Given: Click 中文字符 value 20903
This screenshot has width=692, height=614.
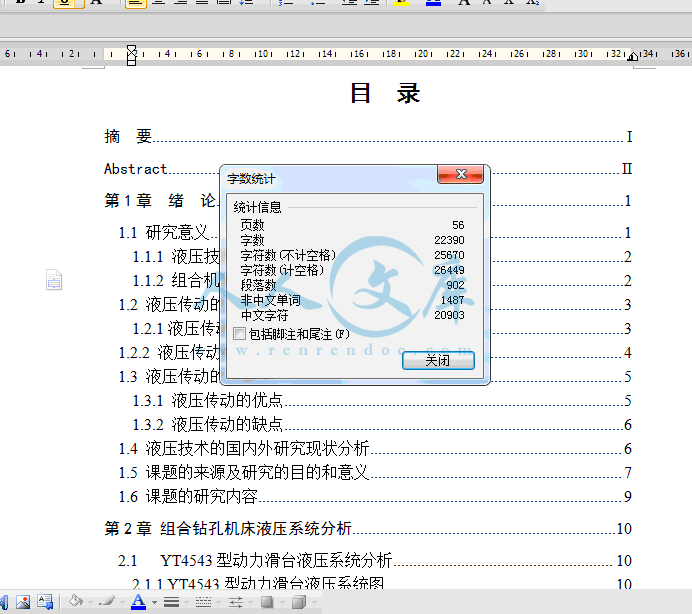Looking at the screenshot, I should [x=449, y=315].
